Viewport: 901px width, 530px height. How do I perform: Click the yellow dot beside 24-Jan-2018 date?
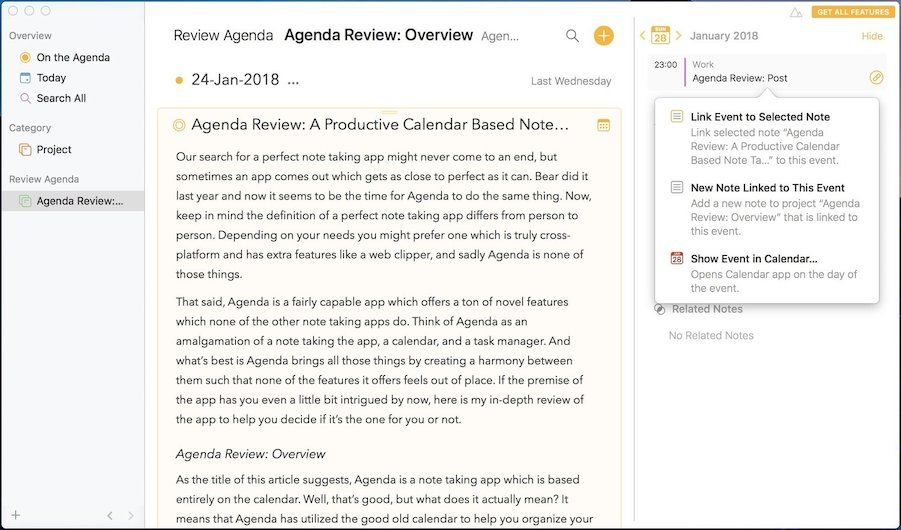pyautogui.click(x=179, y=80)
